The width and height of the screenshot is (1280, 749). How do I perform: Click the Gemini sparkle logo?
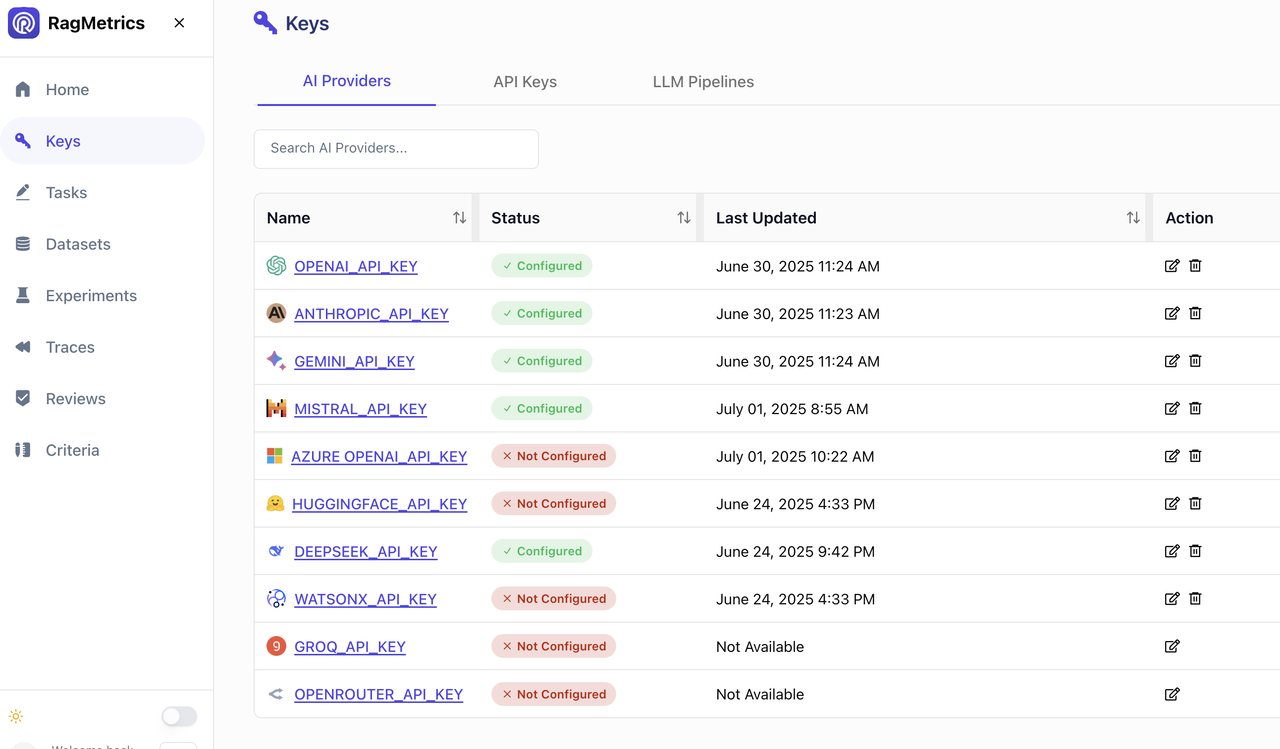pyautogui.click(x=276, y=361)
